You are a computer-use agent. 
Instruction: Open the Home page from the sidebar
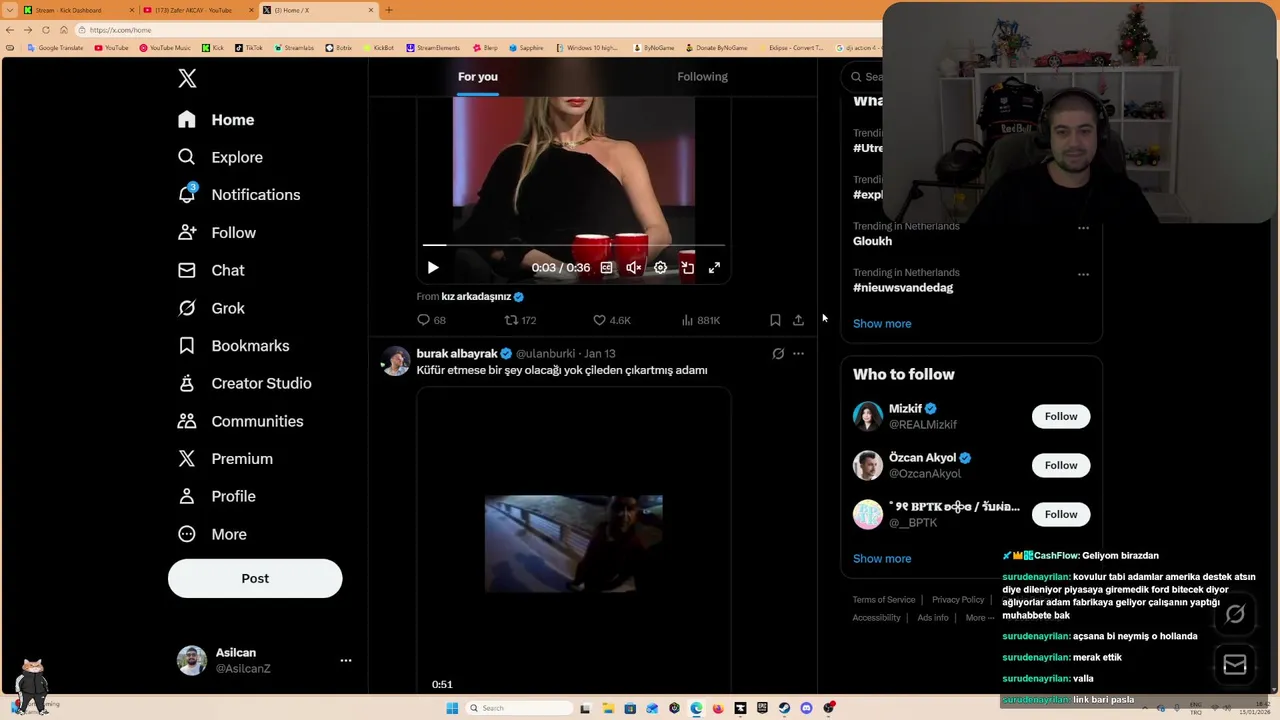click(216, 120)
